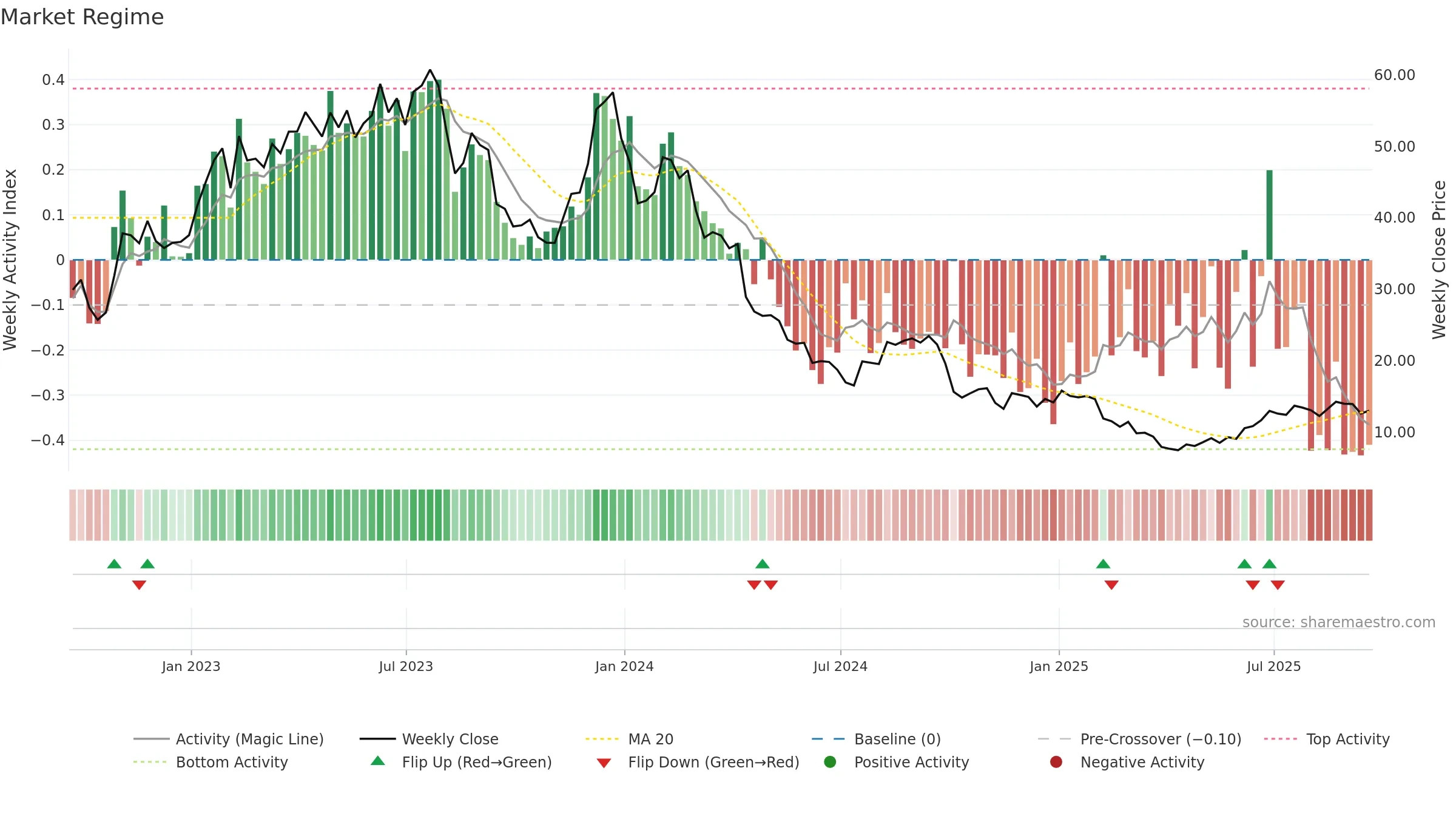Click the green flip-up marker after Jan 2025
This screenshot has width=1456, height=819.
[x=1104, y=564]
